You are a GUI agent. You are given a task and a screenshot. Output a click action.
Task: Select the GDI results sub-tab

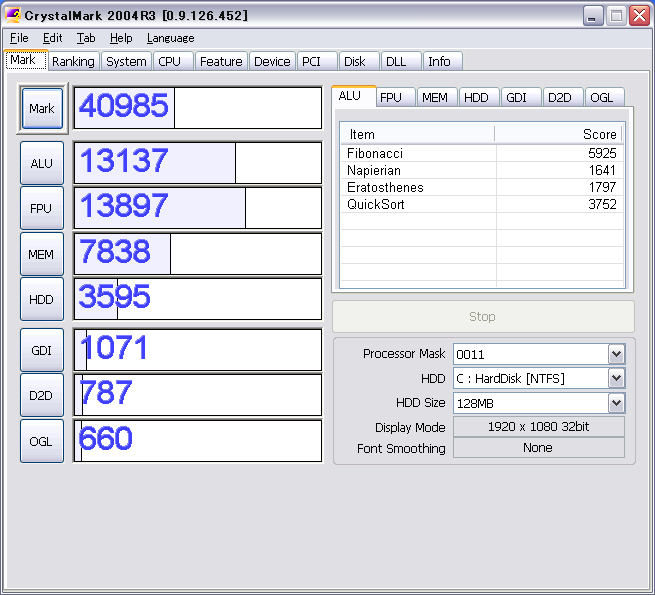pos(521,97)
